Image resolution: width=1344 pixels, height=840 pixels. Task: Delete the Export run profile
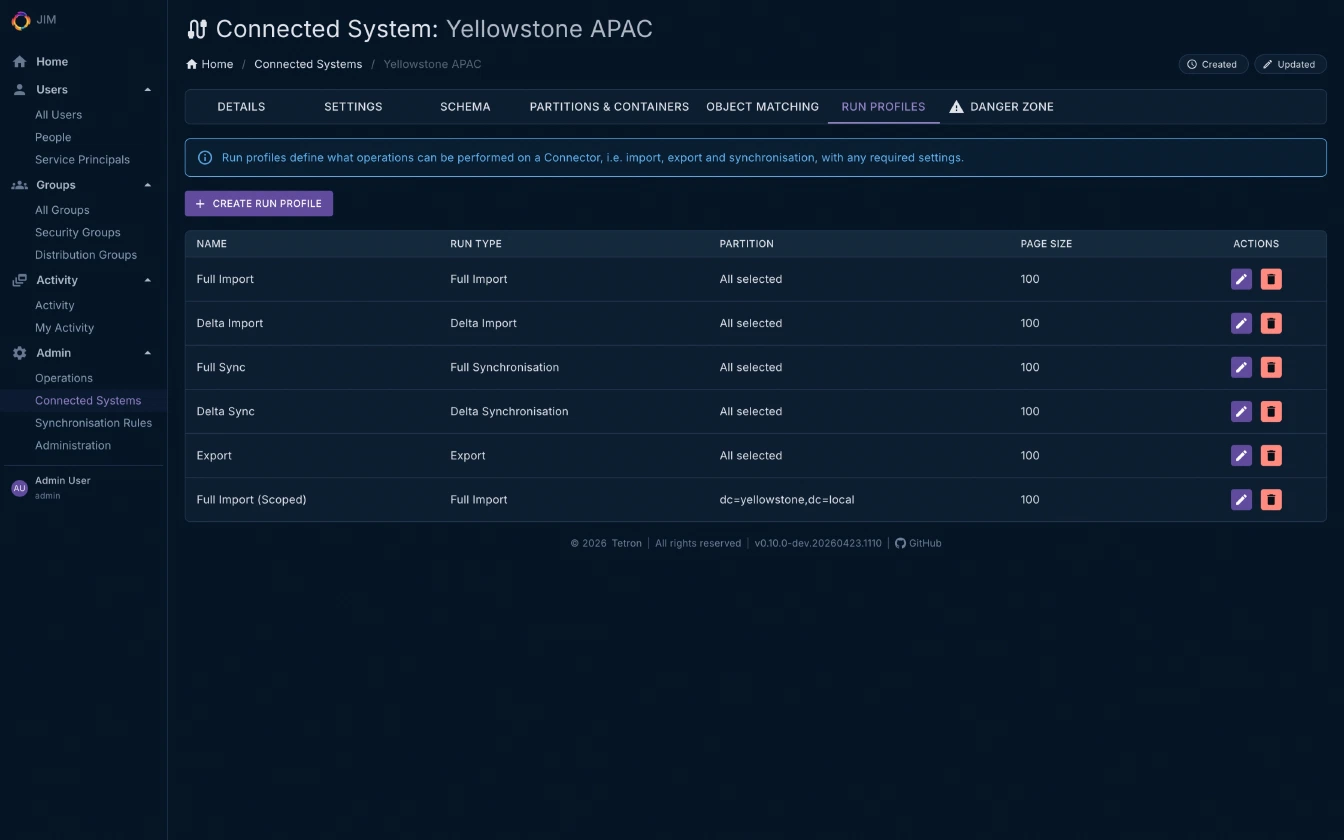pyautogui.click(x=1271, y=455)
